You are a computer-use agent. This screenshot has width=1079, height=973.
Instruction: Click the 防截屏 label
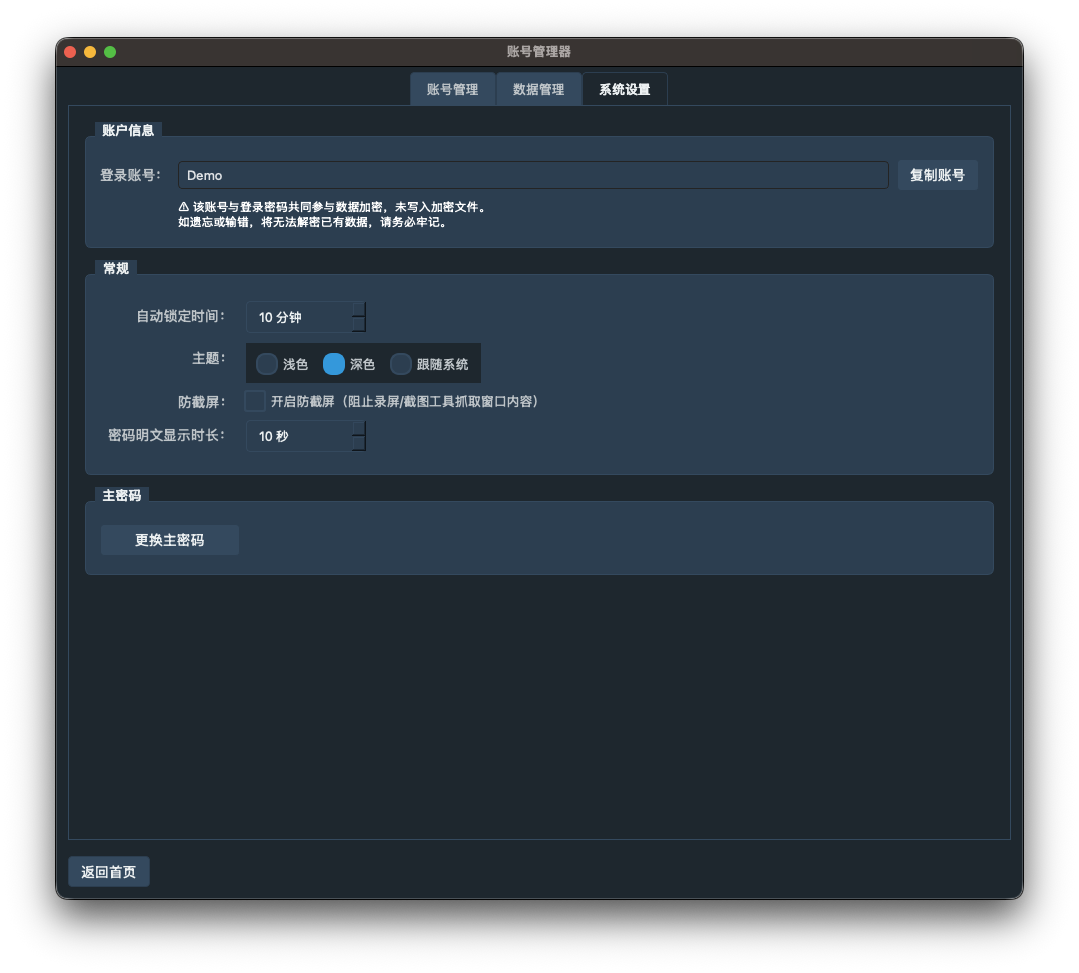[202, 402]
